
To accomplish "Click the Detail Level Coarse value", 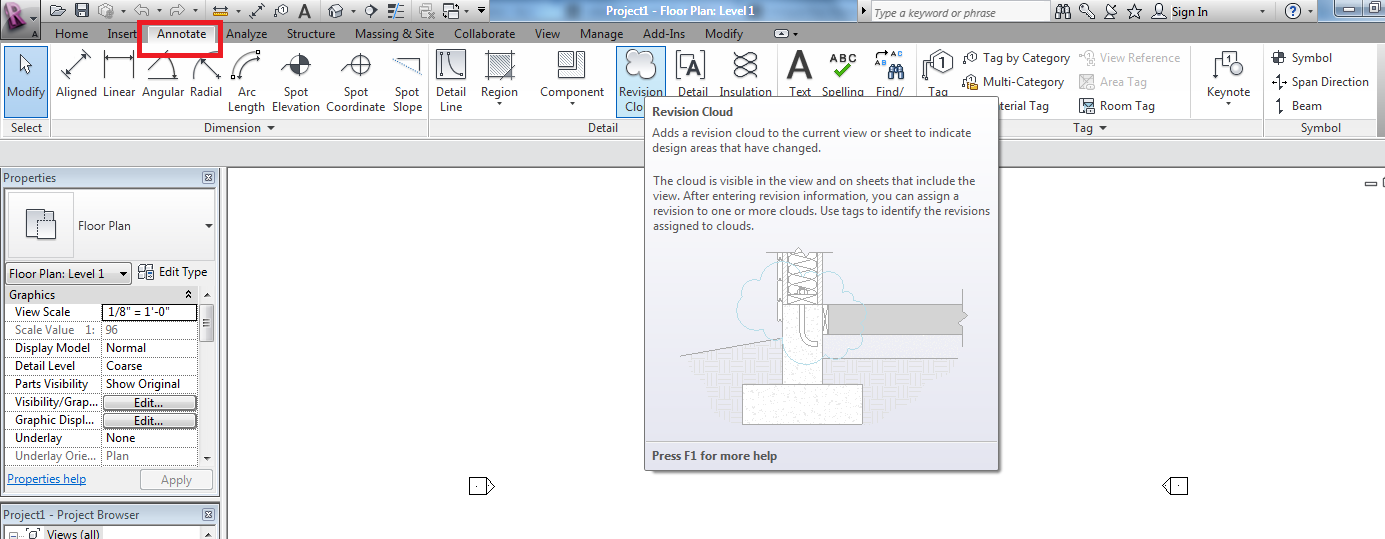I will (149, 366).
